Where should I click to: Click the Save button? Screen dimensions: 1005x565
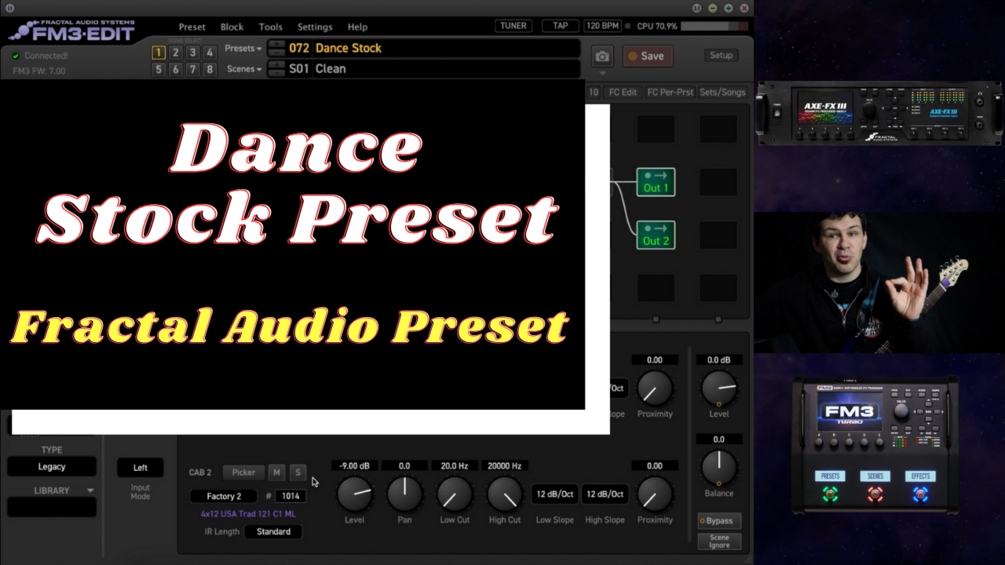click(x=647, y=56)
